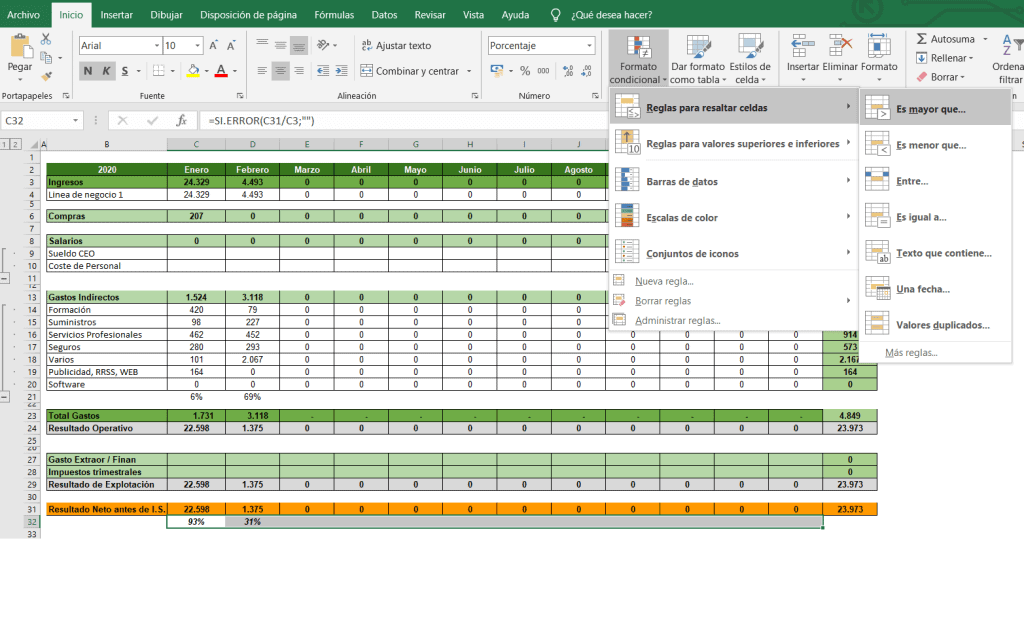Click the thousands separator 000 icon

[x=543, y=71]
